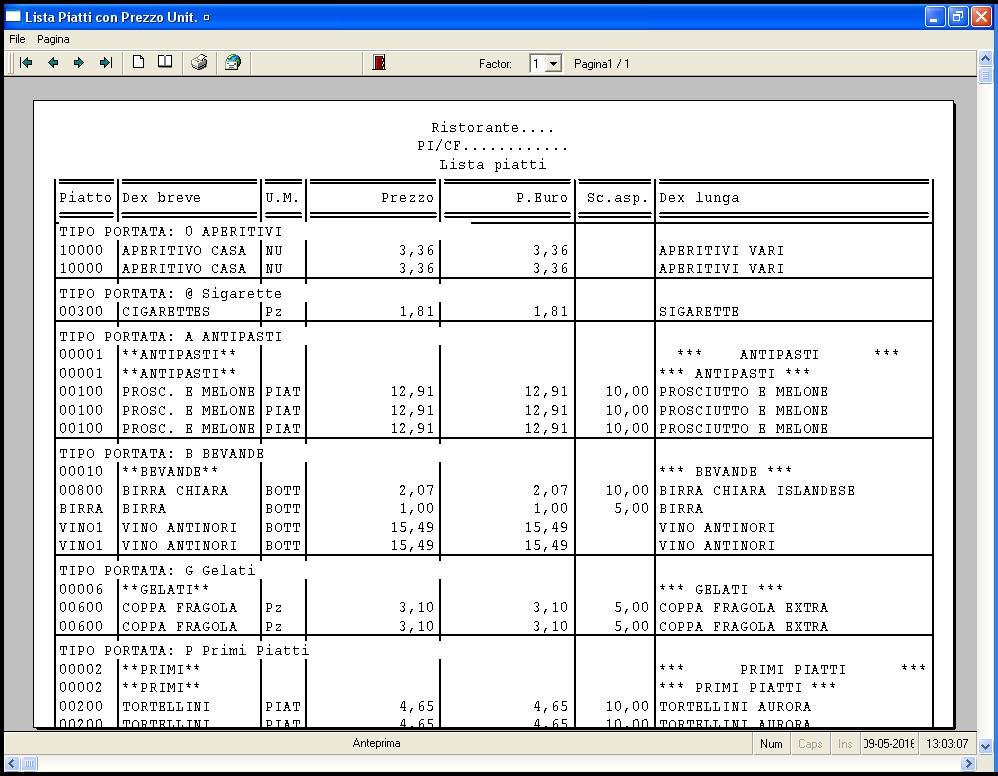Click 'TIPO PORTATA: 0 APERITIVI' heading

click(x=171, y=231)
